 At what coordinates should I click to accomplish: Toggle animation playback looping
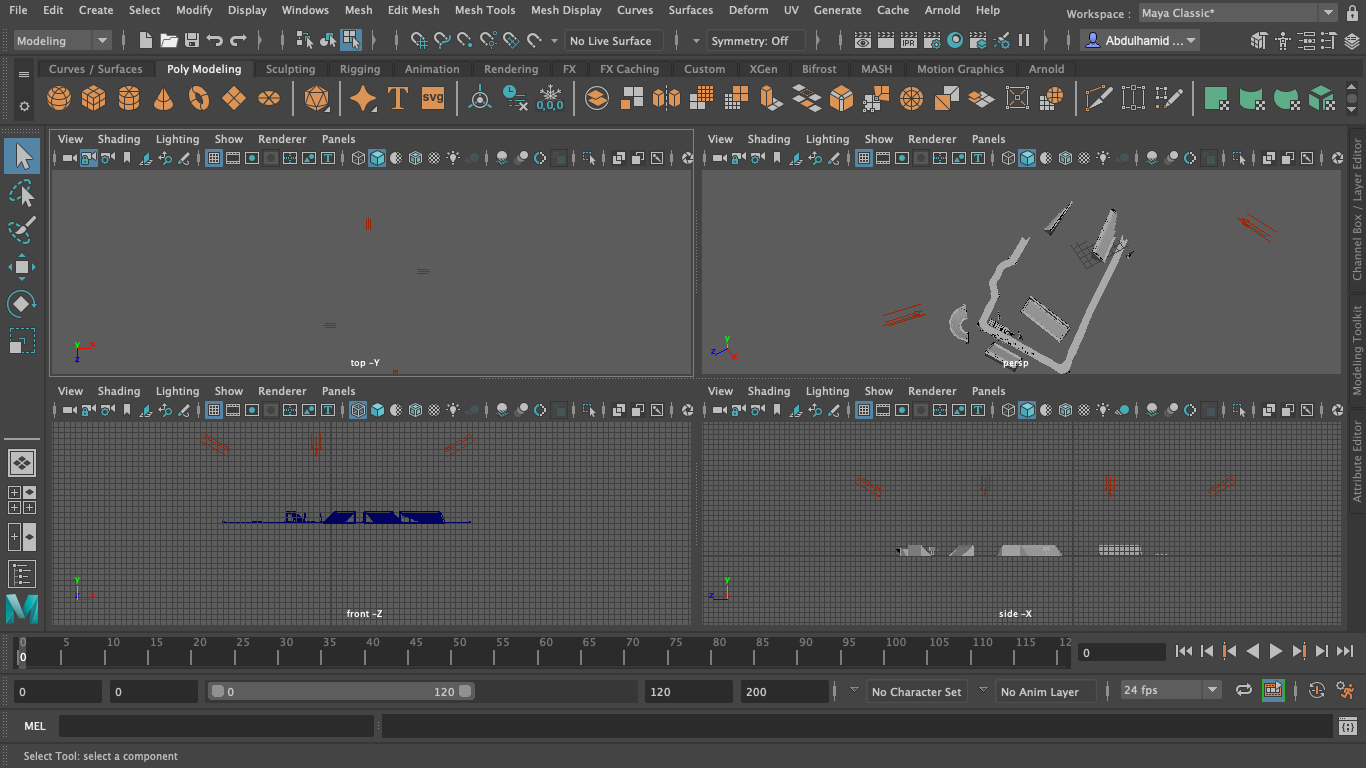[1242, 690]
